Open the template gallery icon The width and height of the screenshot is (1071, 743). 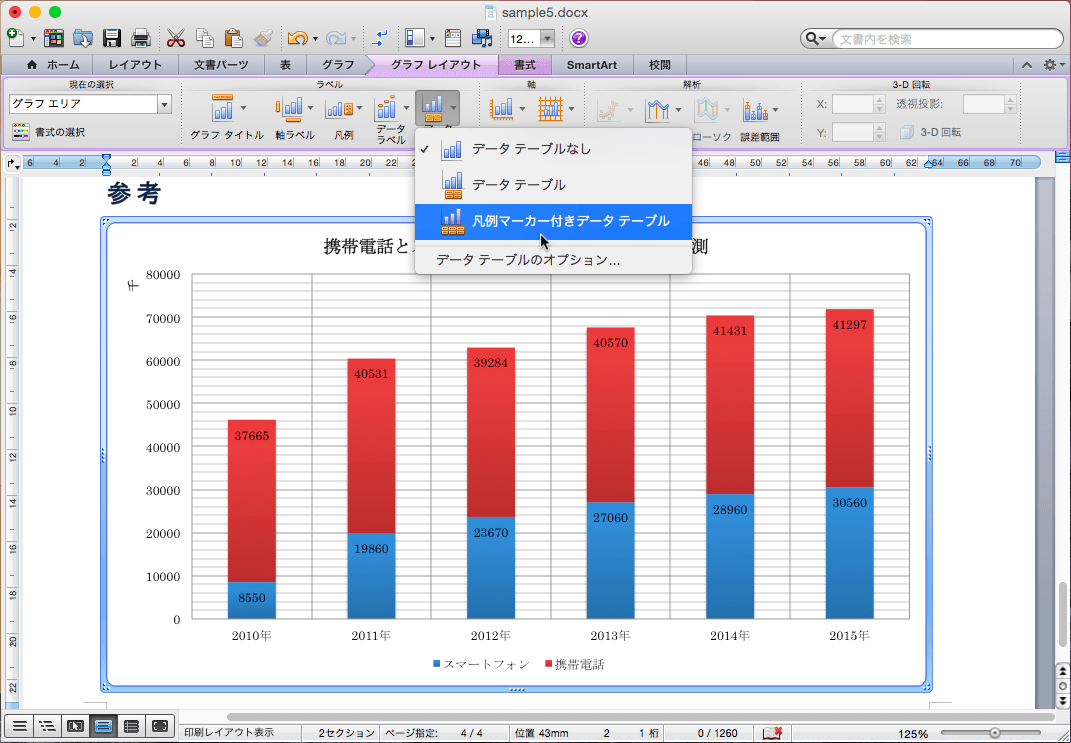tap(53, 38)
